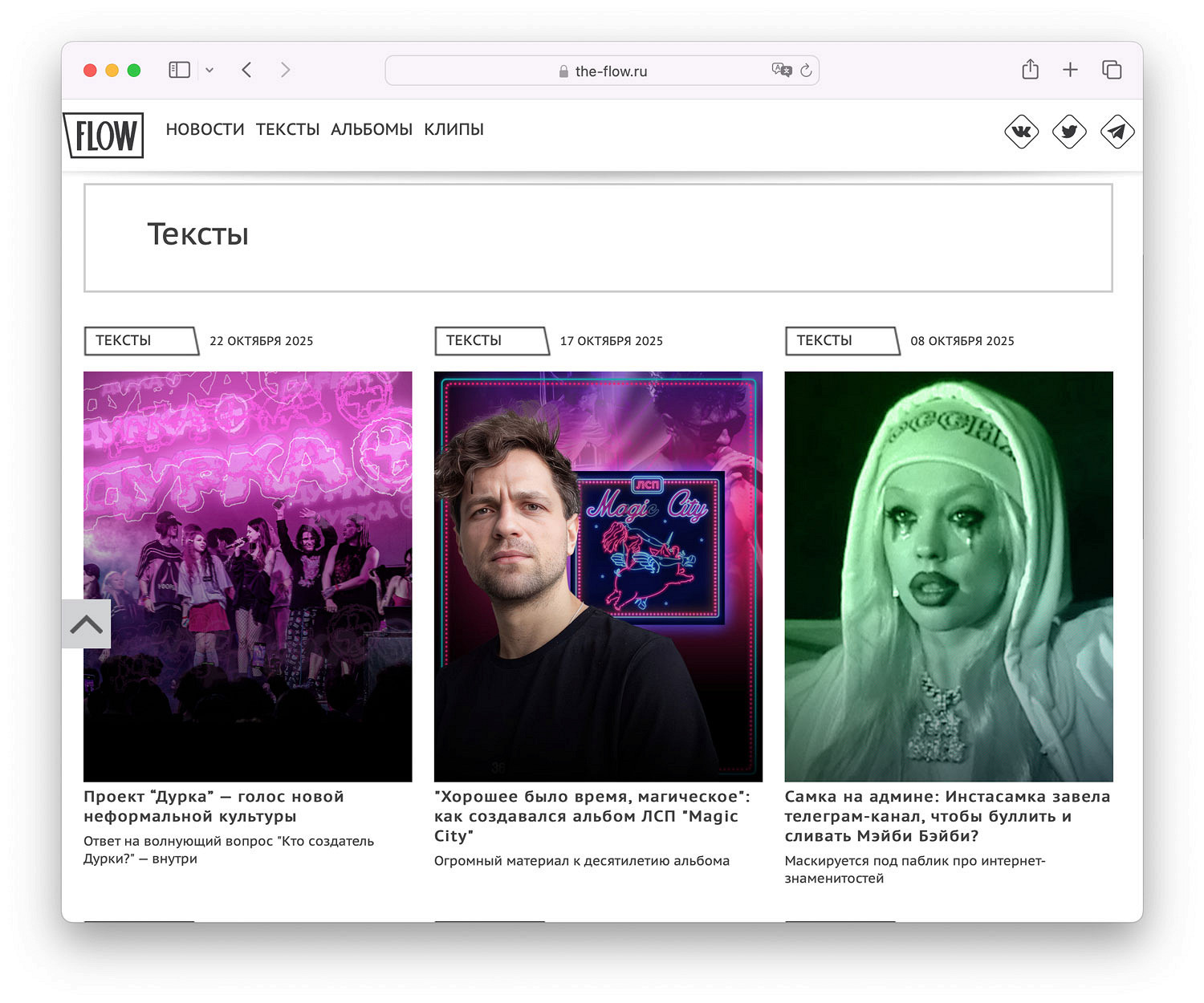Viewport: 1204px width, 1003px height.
Task: Open the Twitter social icon
Action: [x=1069, y=132]
